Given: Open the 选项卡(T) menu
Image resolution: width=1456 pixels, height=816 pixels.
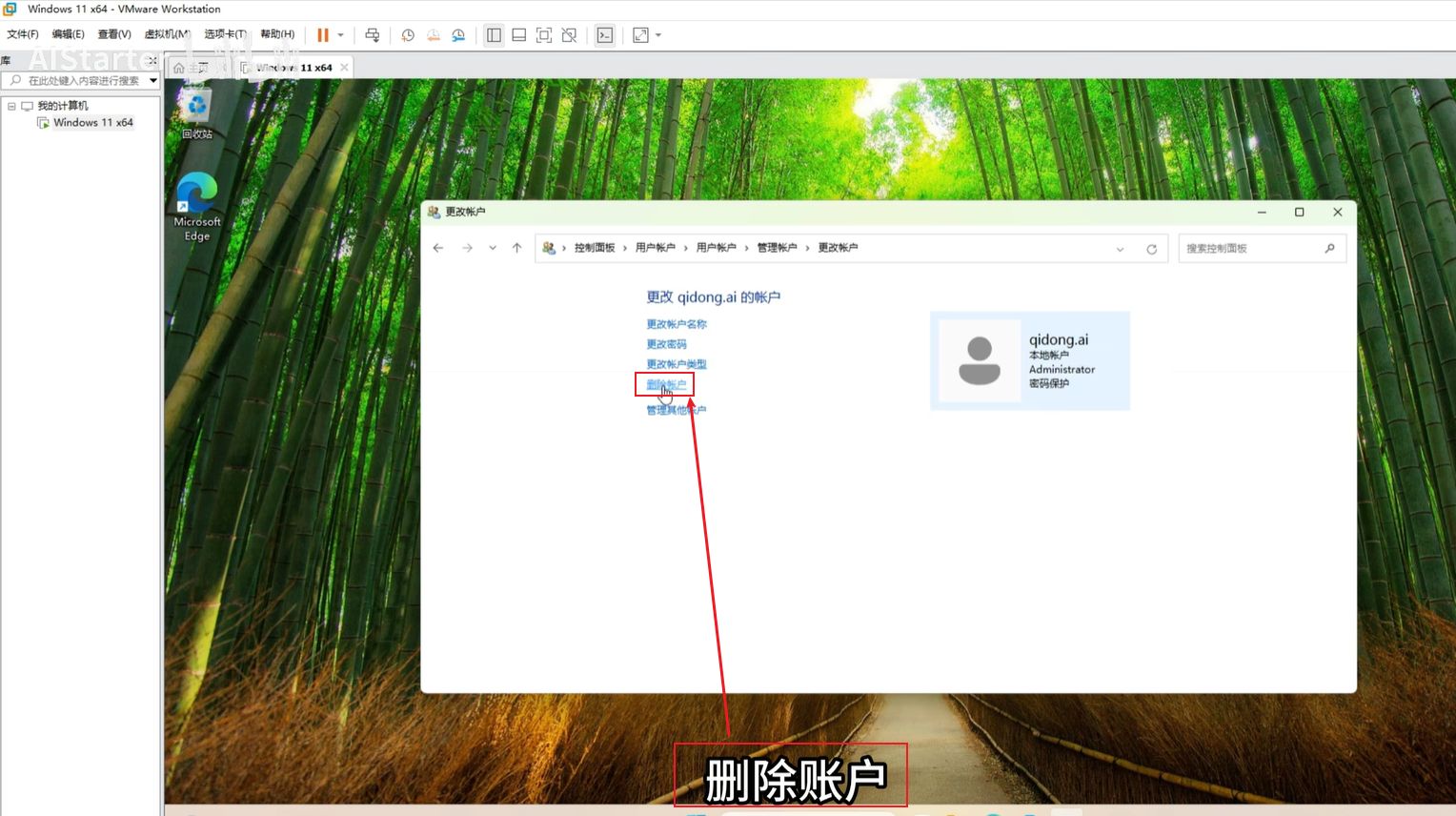Looking at the screenshot, I should (x=225, y=34).
